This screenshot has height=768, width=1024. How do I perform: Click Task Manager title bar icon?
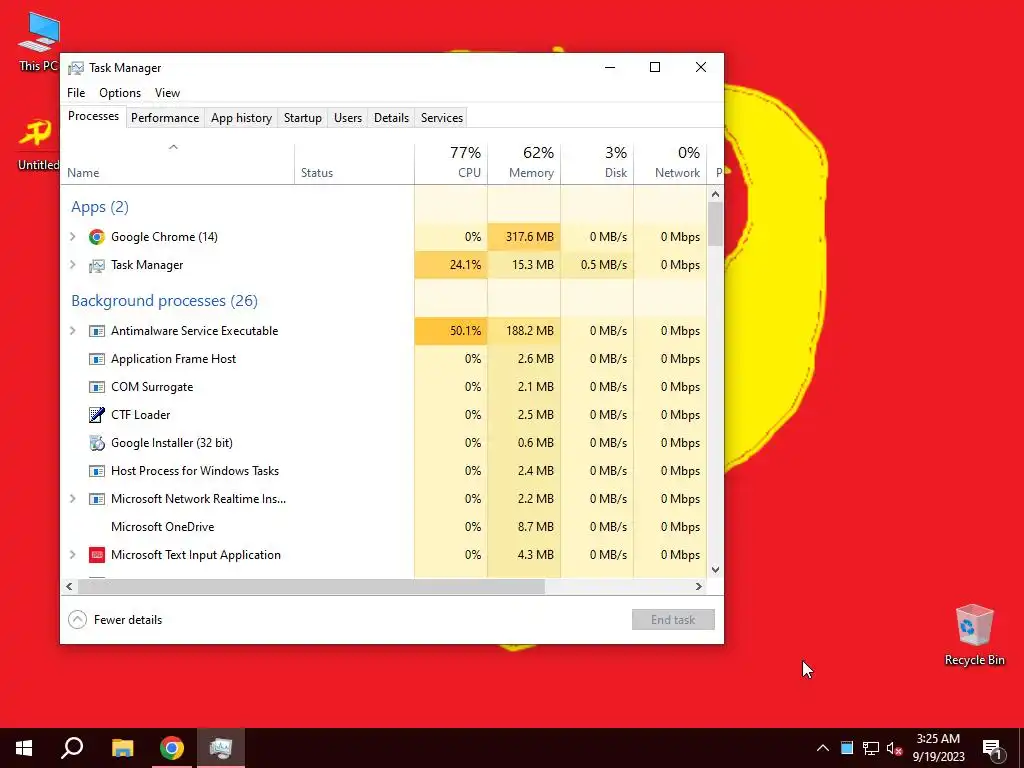point(76,68)
